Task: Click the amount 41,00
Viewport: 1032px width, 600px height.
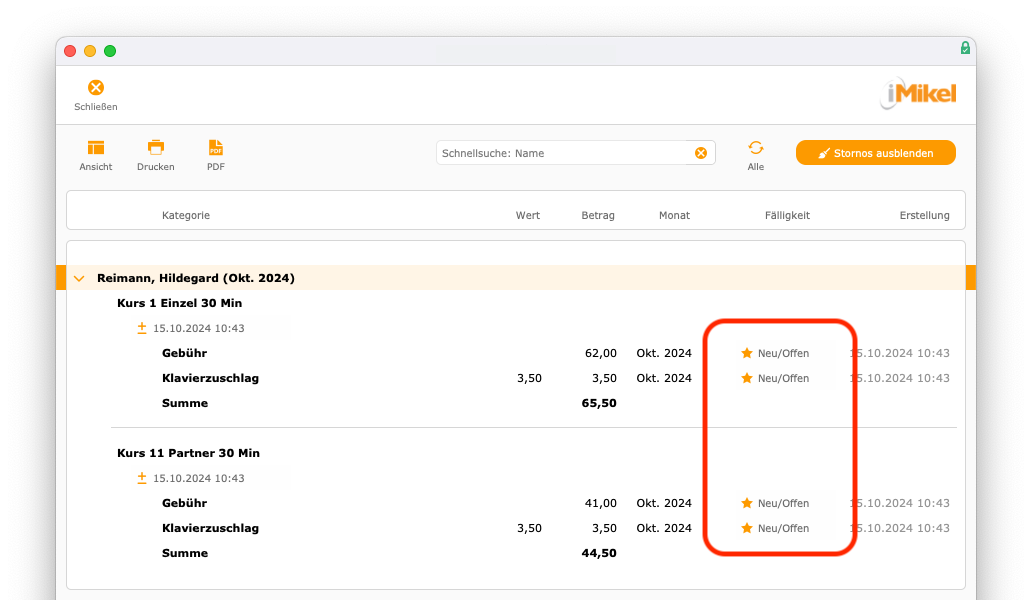Action: (x=601, y=503)
